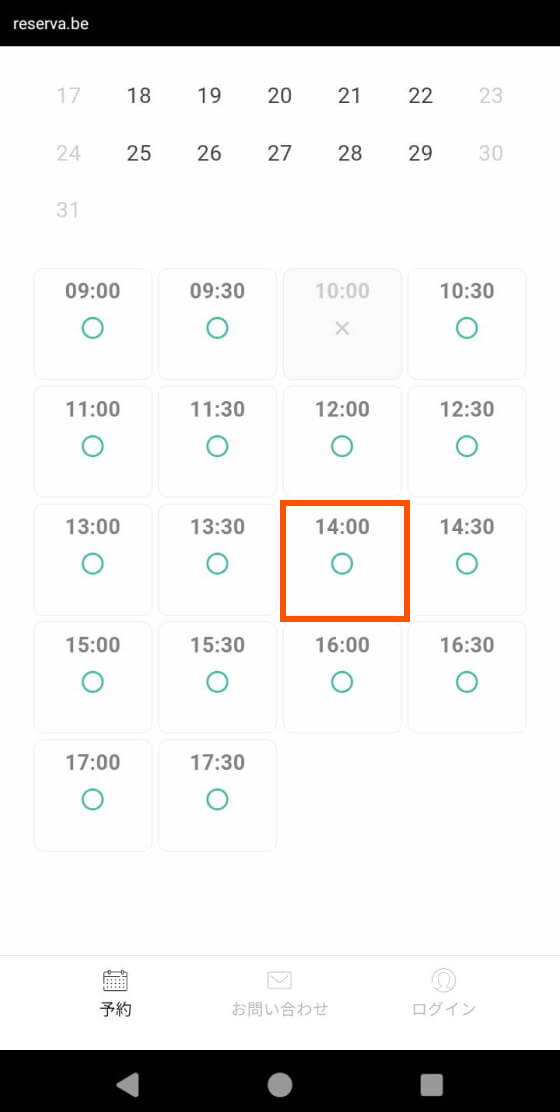Open the envelope contact icon

tap(279, 980)
